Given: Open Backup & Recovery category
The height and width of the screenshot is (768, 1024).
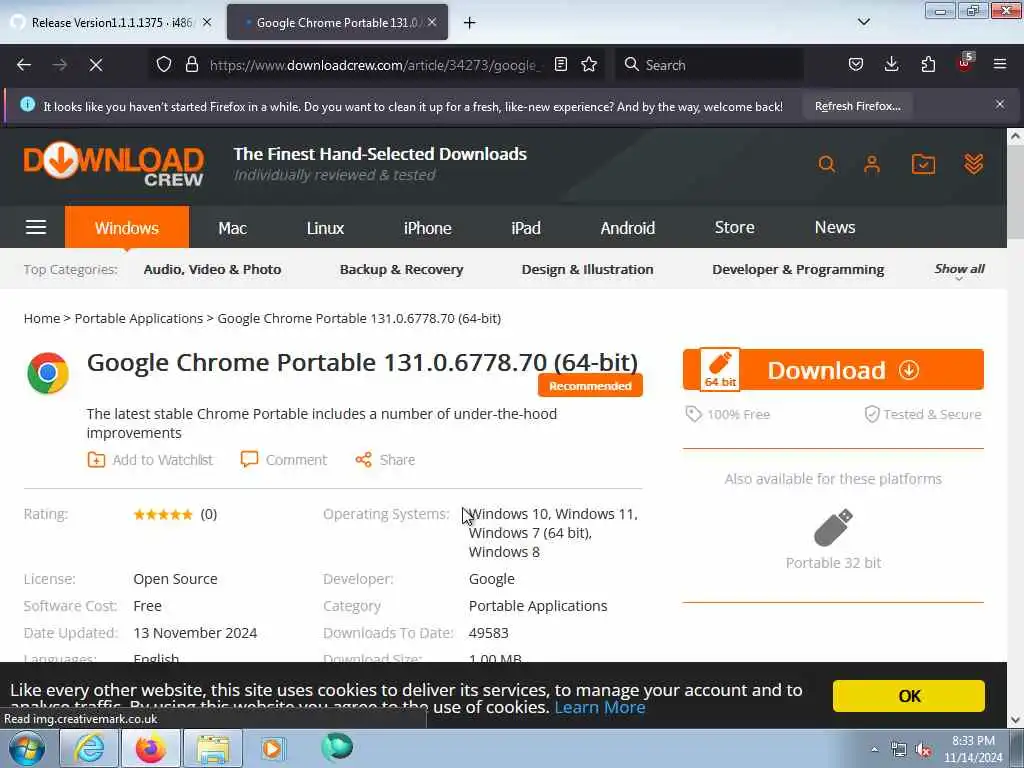Looking at the screenshot, I should tap(401, 269).
